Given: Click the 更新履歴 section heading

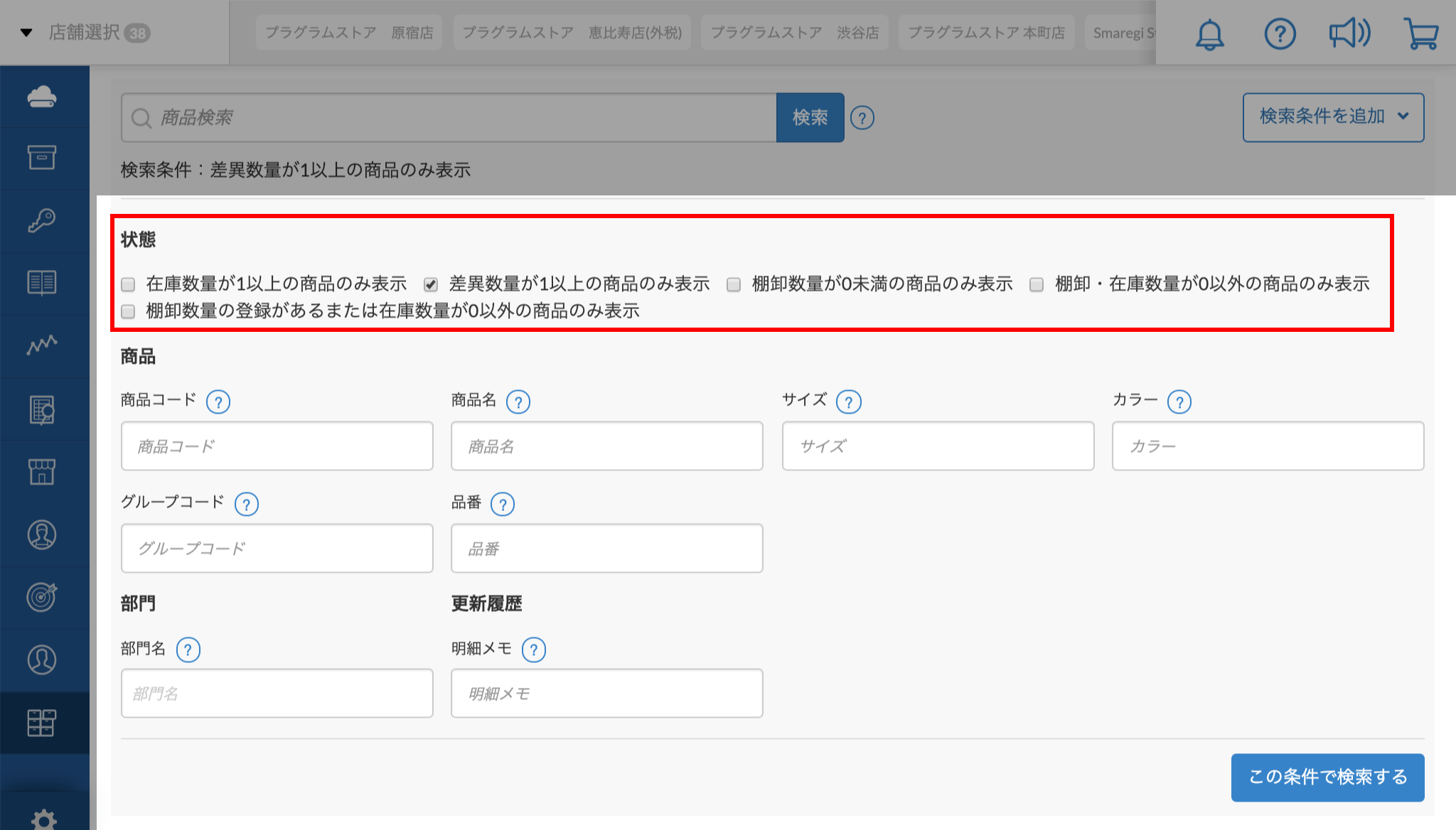Looking at the screenshot, I should [487, 604].
